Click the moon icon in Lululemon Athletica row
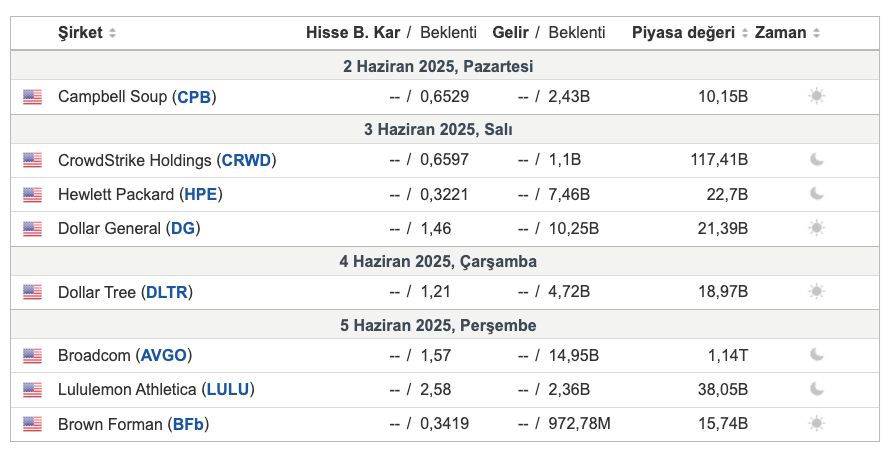Image resolution: width=888 pixels, height=454 pixels. click(x=816, y=389)
